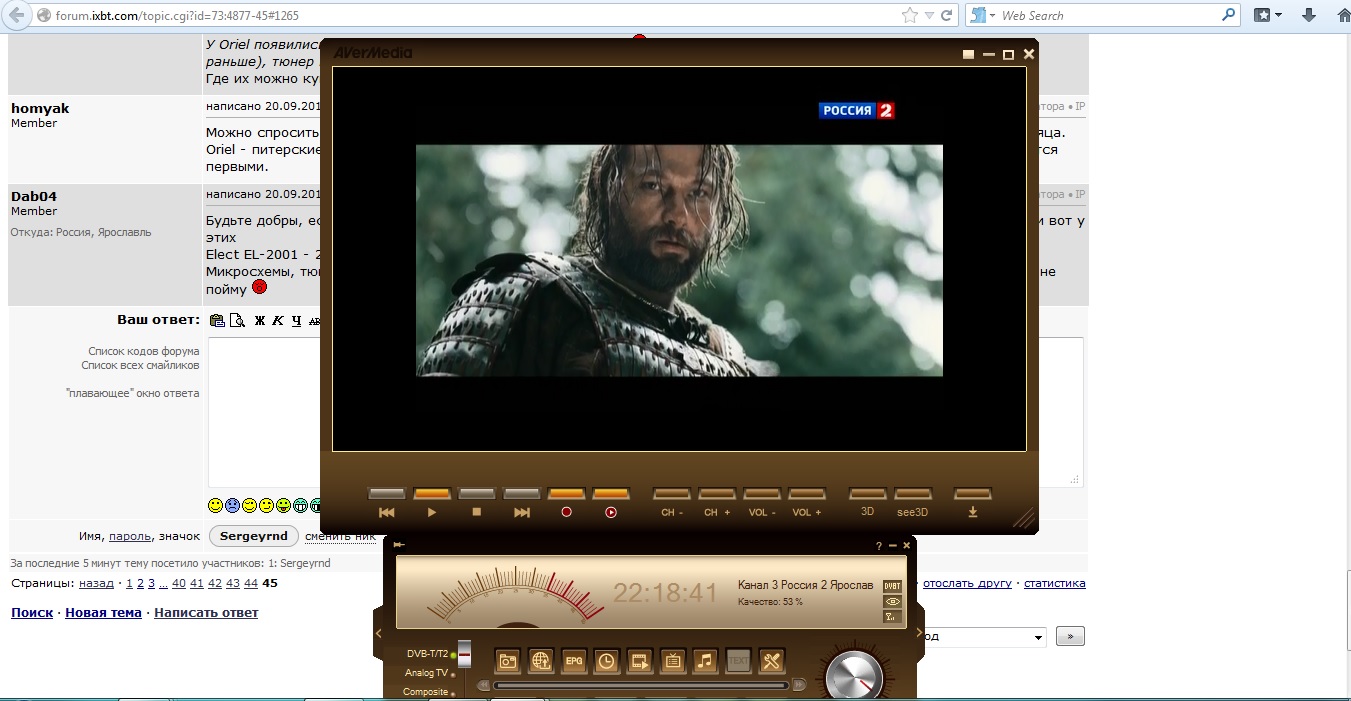Open the globe web-sharing icon

point(541,661)
